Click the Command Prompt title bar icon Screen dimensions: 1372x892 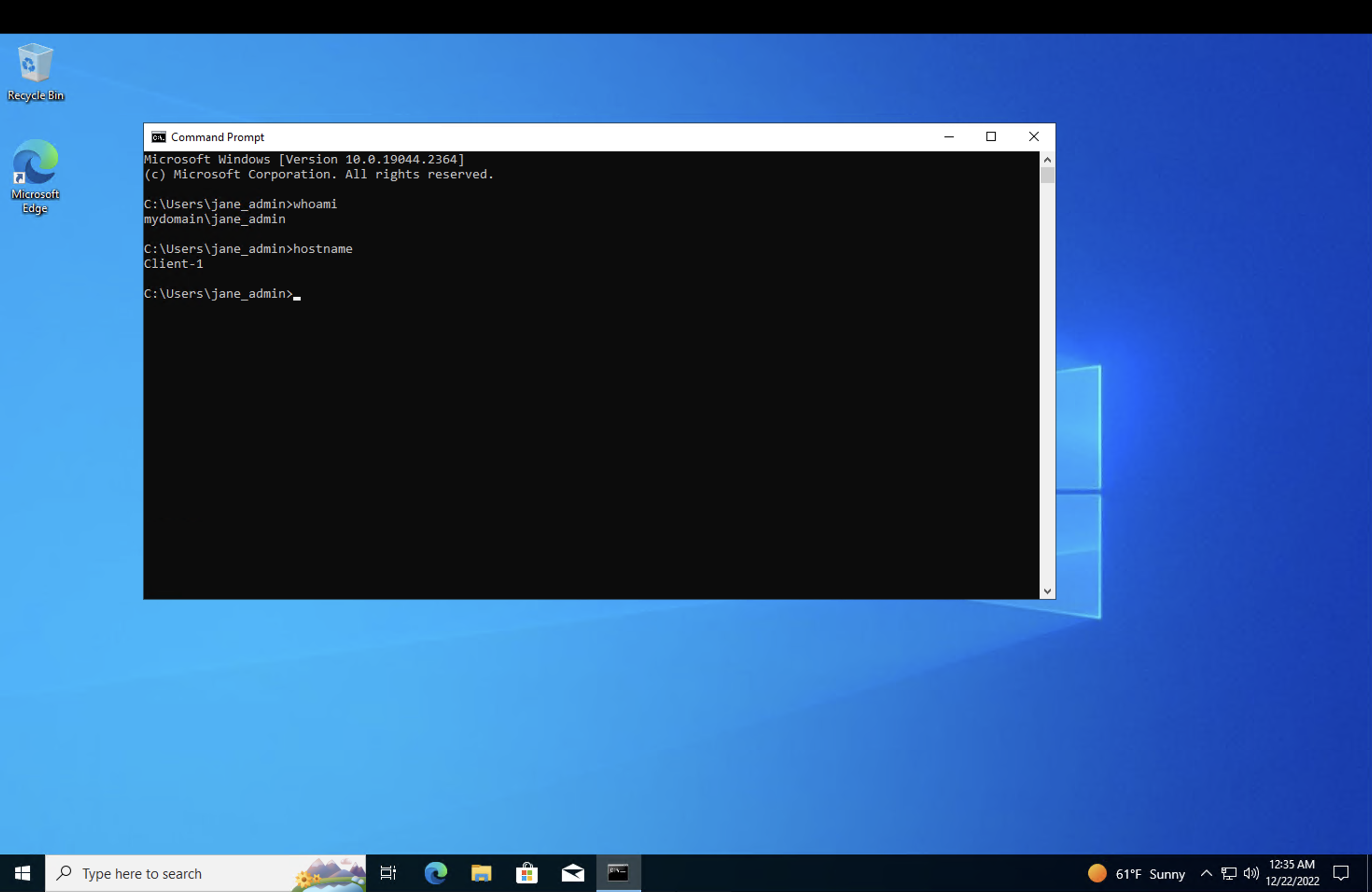(159, 137)
